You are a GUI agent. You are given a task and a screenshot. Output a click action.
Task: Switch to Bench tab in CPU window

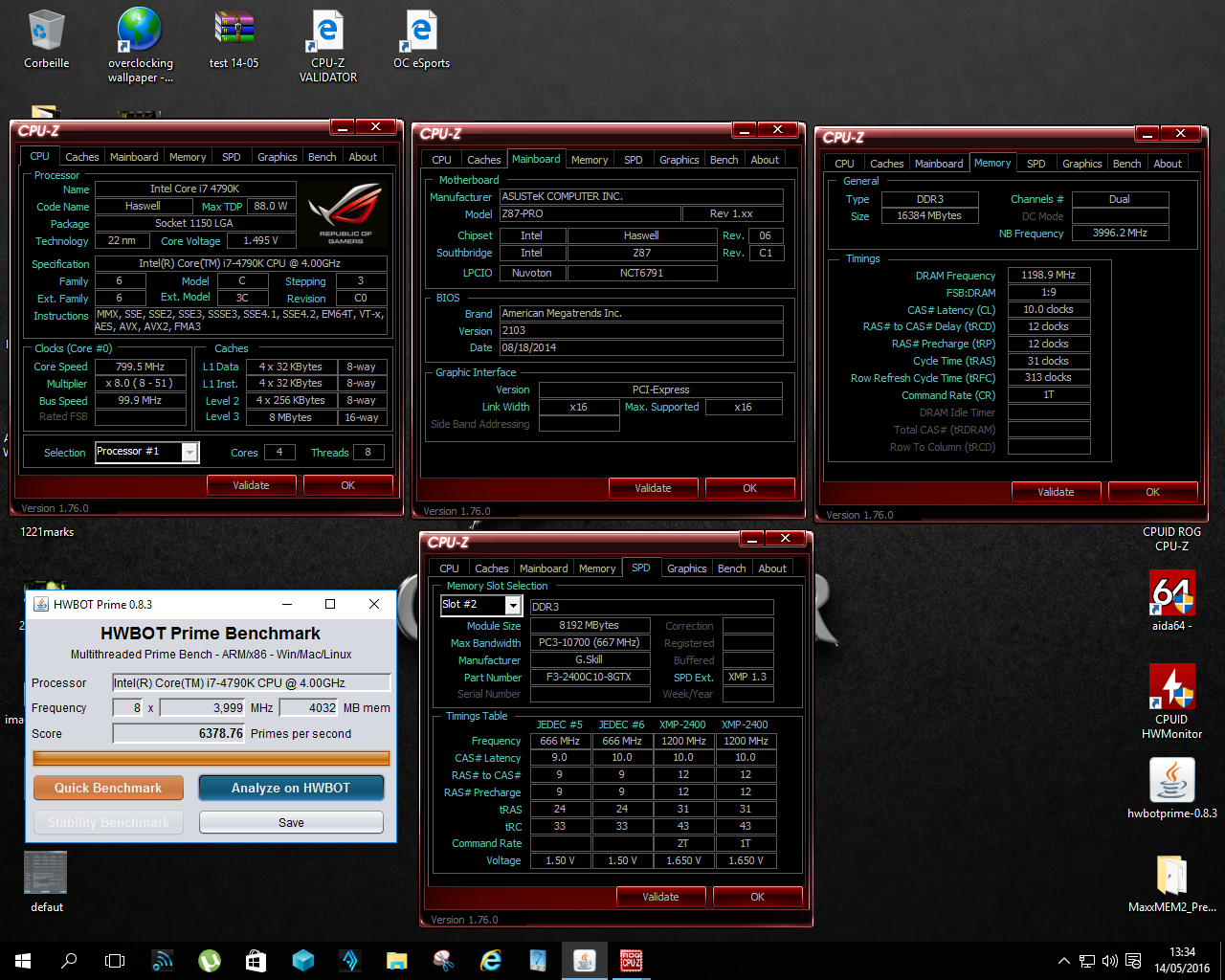(x=322, y=157)
